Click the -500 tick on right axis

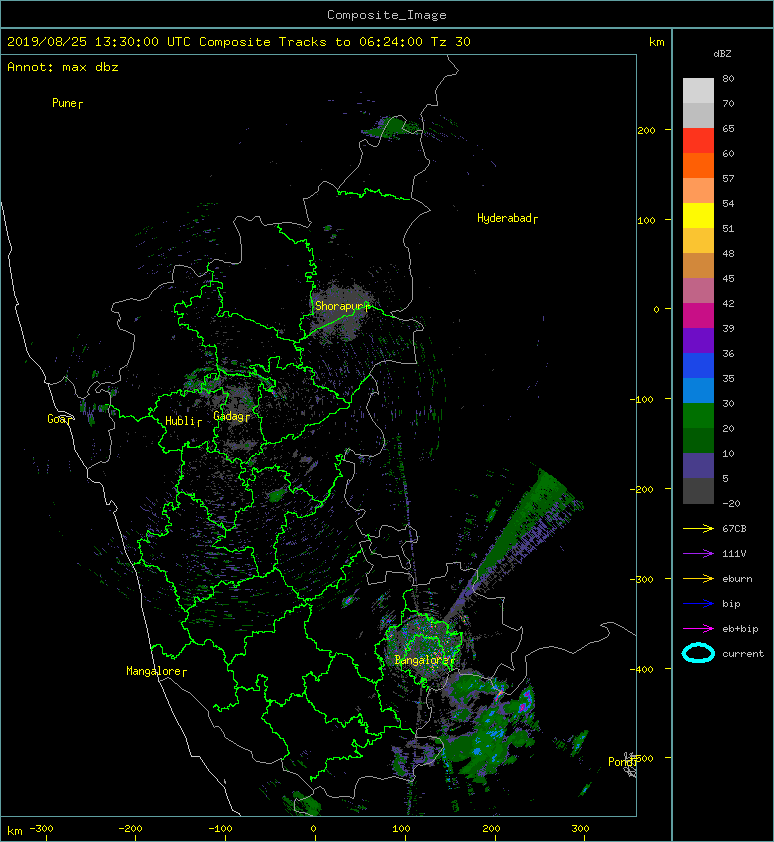click(641, 758)
